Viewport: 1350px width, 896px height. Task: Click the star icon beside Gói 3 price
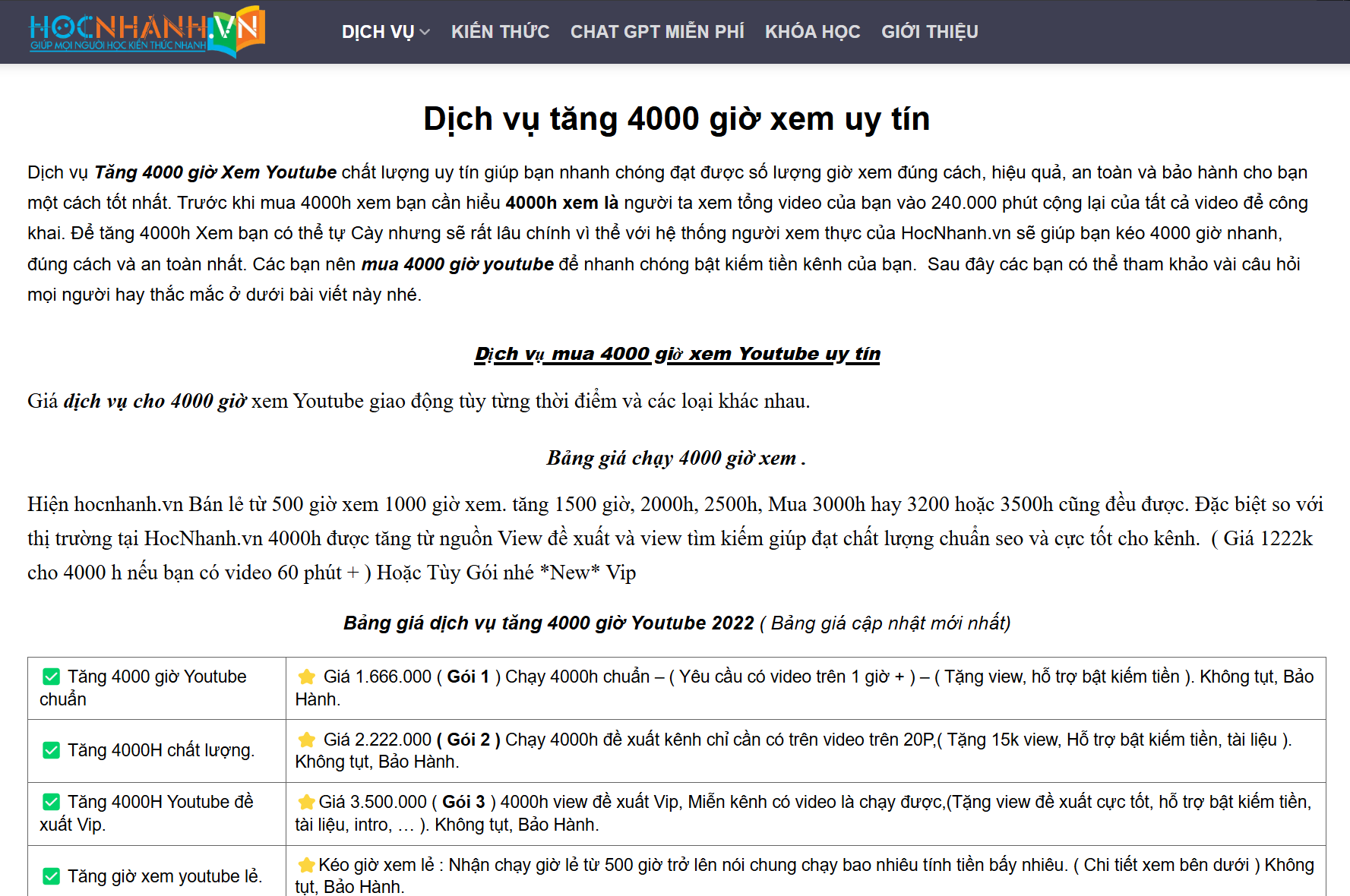307,803
